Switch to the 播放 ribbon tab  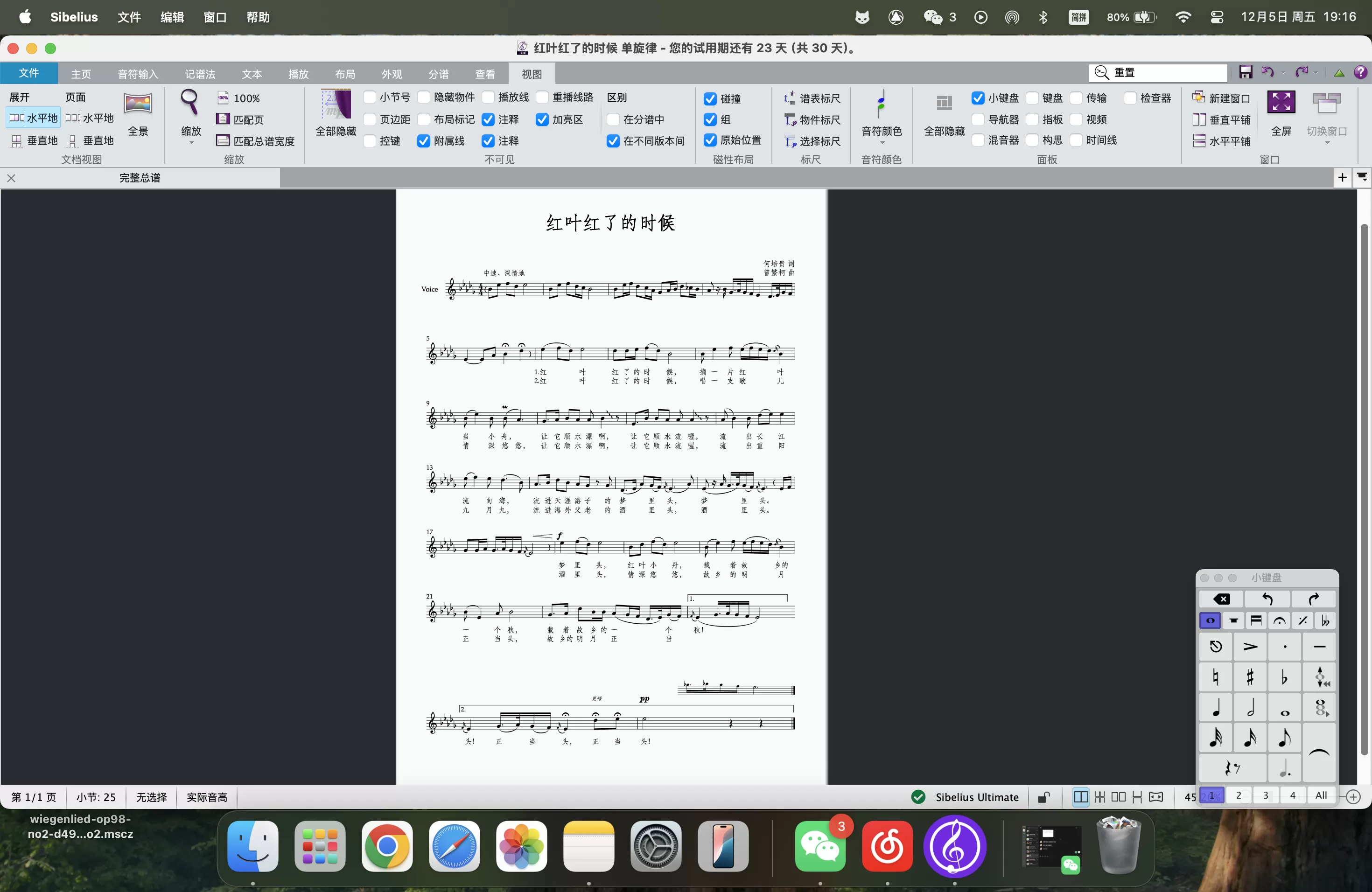(x=298, y=74)
